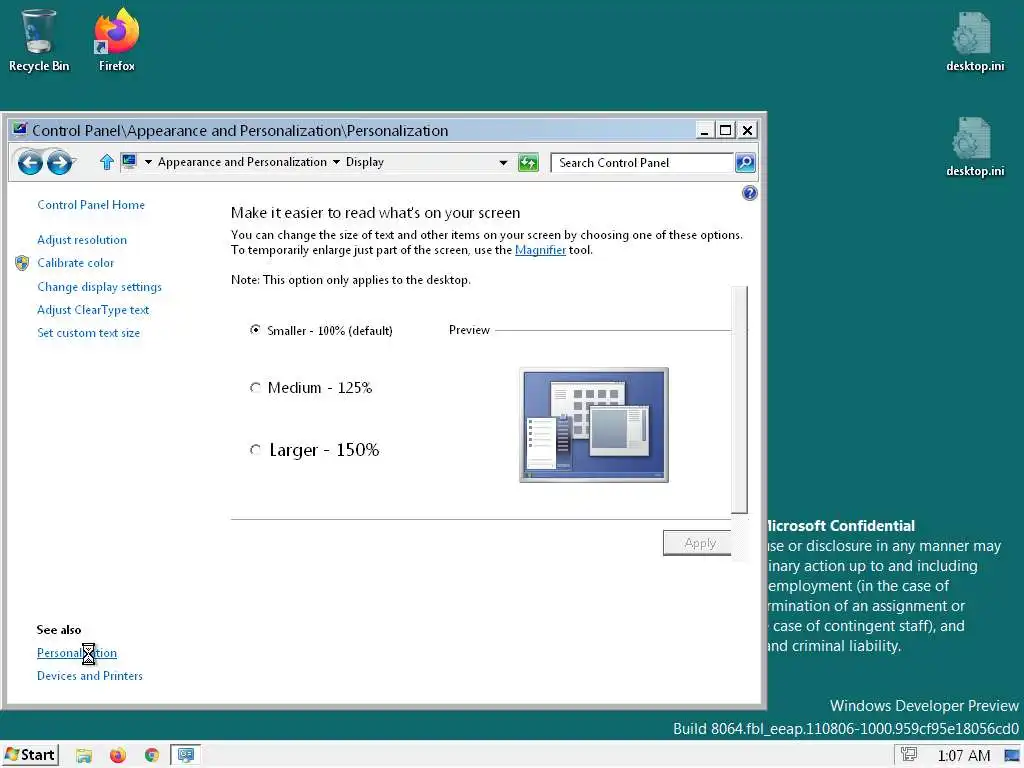Click the display preview thumbnail image
The height and width of the screenshot is (768, 1024).
pos(594,425)
